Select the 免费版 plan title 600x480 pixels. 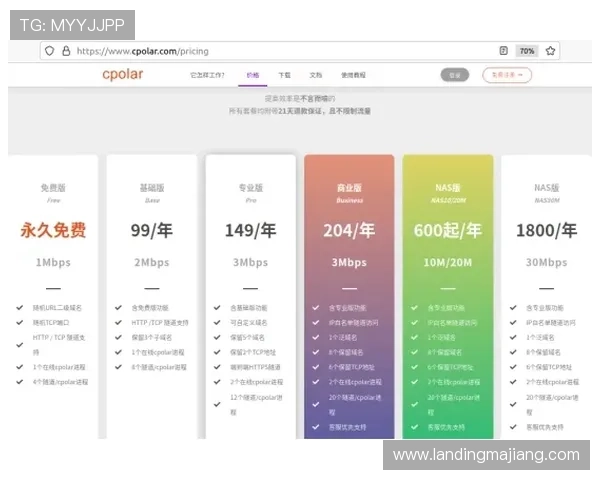pos(53,188)
